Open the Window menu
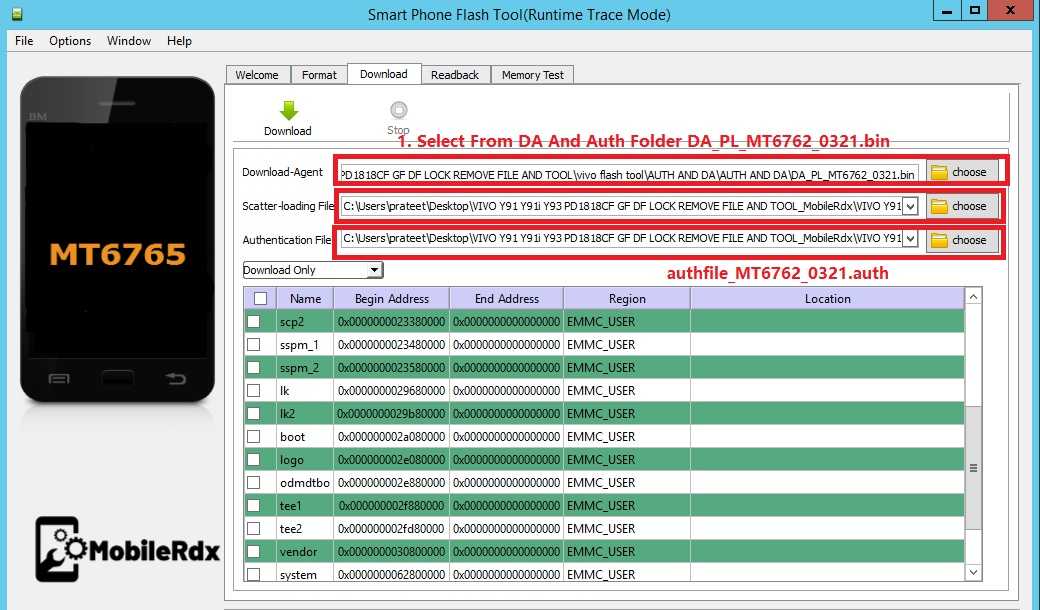This screenshot has height=610, width=1040. coord(129,40)
